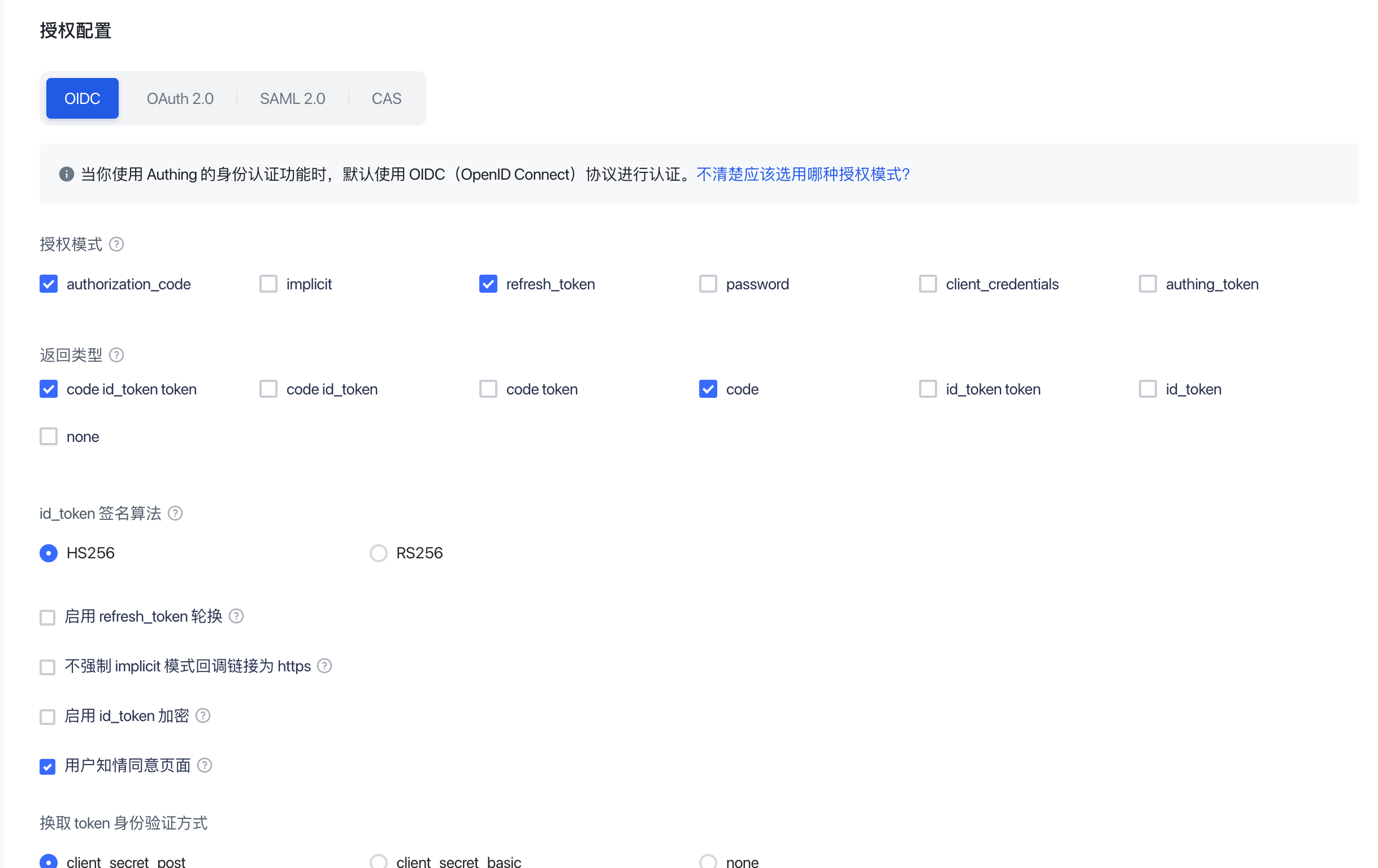Click help icon beside id_token 签名算法
This screenshot has width=1378, height=868.
click(175, 513)
